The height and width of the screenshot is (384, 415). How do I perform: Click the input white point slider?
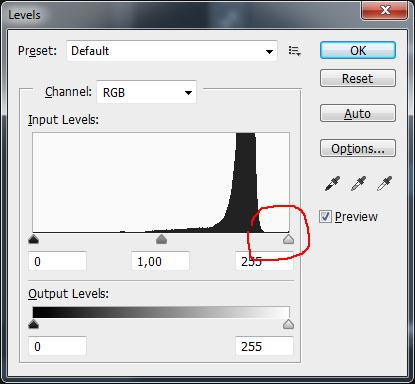pos(288,239)
